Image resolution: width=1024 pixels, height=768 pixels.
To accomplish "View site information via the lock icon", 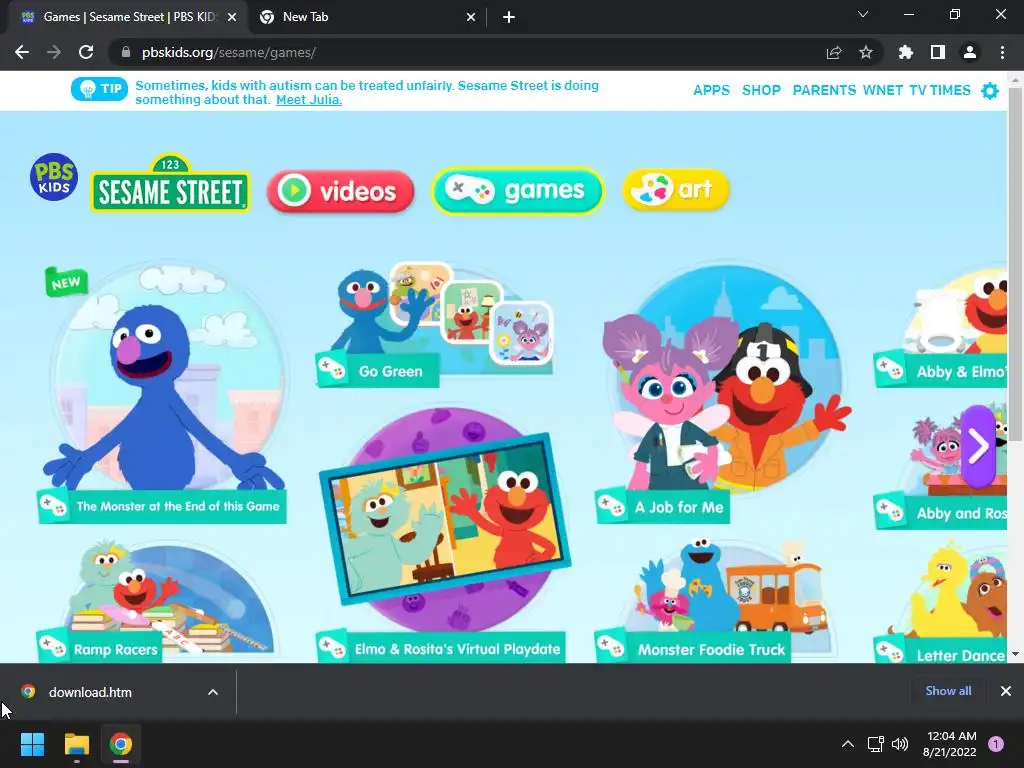I will (x=126, y=52).
